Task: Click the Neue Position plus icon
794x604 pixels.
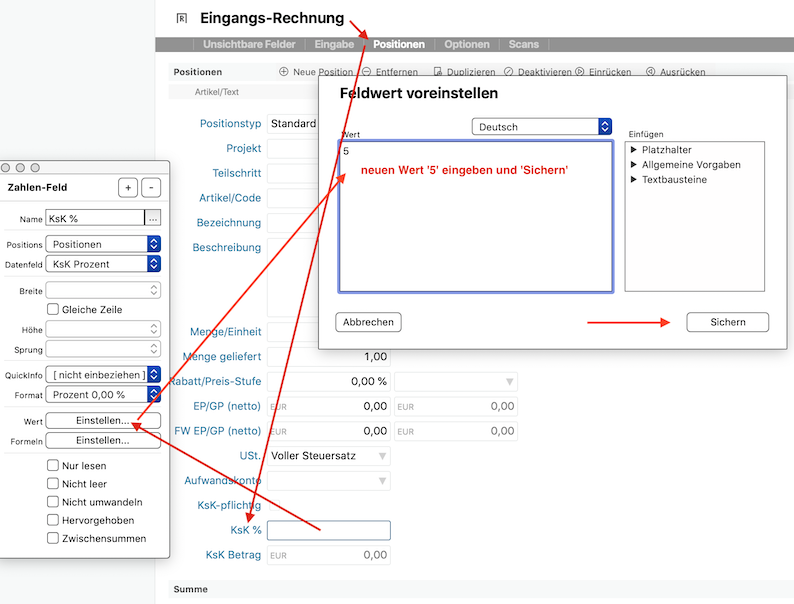Action: click(x=284, y=72)
